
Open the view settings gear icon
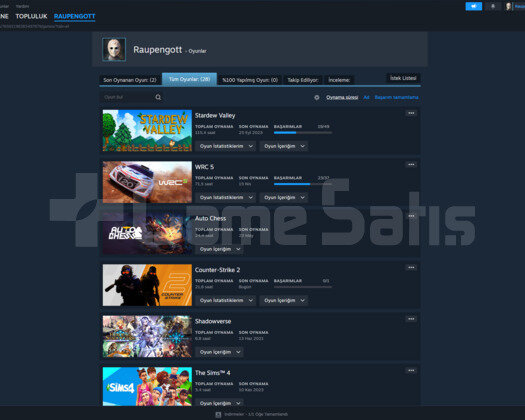pos(317,97)
